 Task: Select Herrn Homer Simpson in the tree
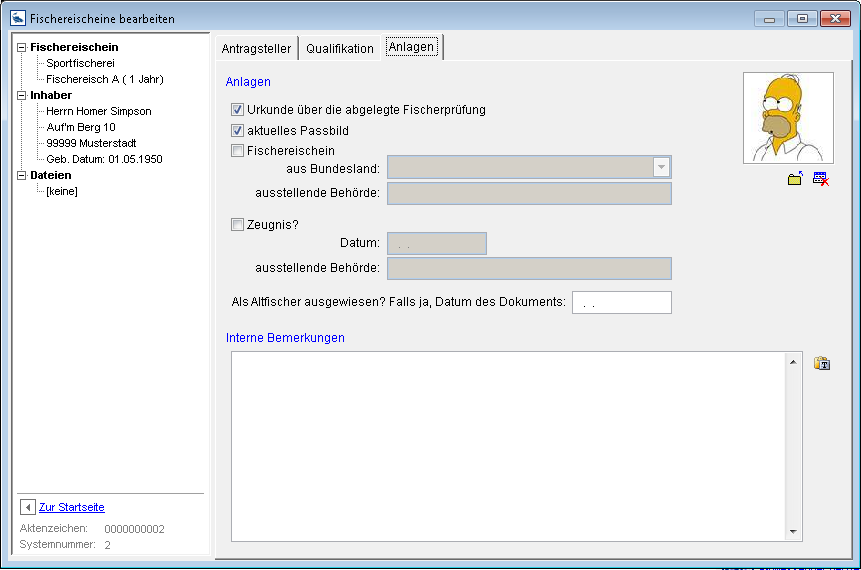[99, 111]
